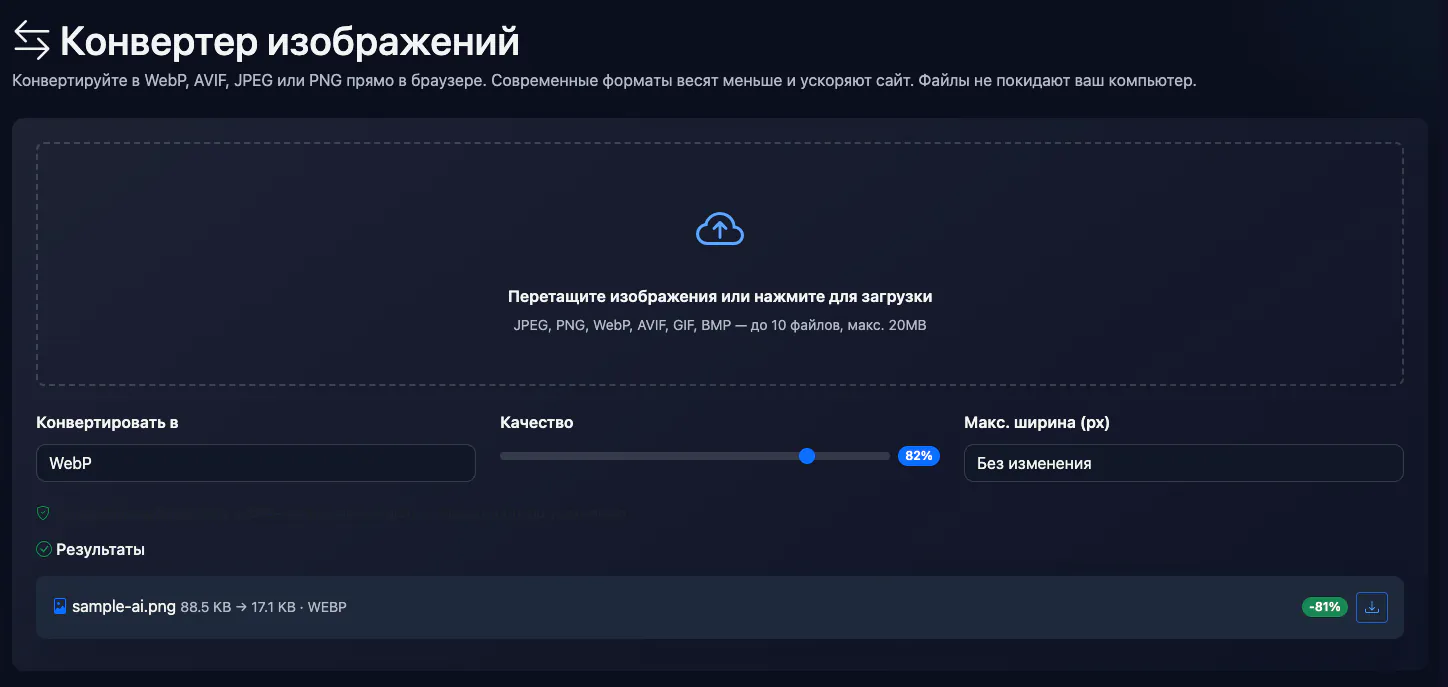Open the Макс. ширина width dropdown

pyautogui.click(x=1184, y=463)
